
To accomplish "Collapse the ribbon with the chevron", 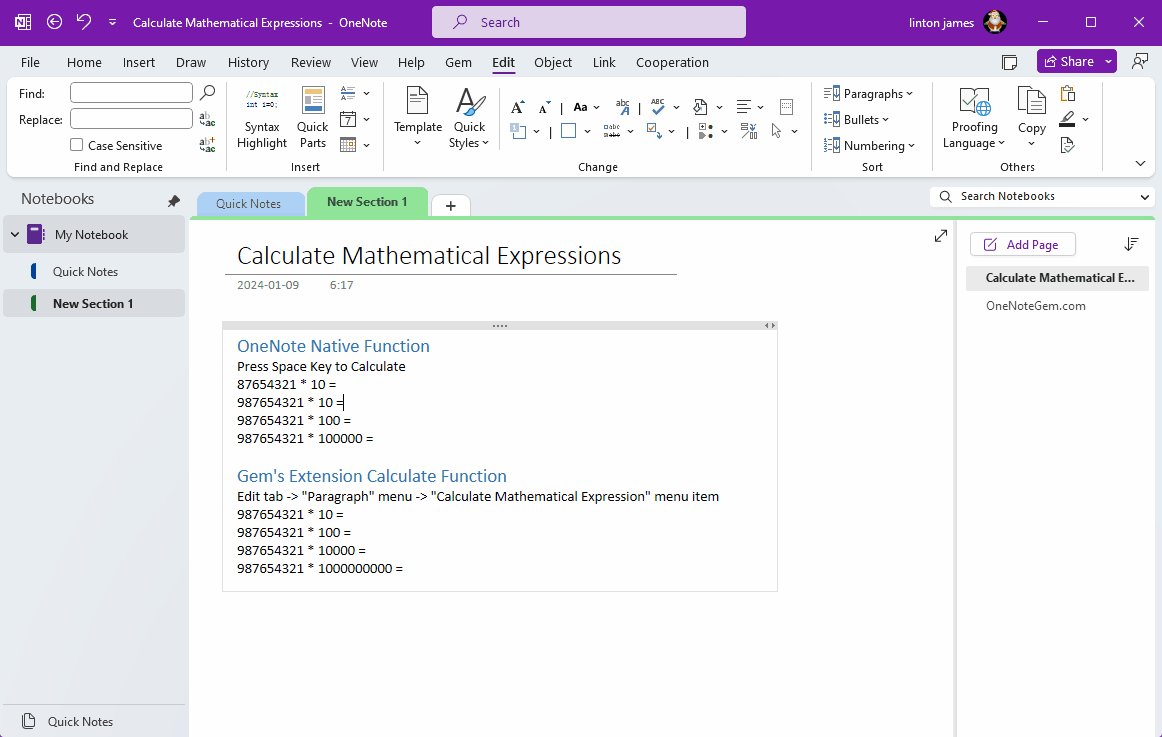I will 1140,164.
